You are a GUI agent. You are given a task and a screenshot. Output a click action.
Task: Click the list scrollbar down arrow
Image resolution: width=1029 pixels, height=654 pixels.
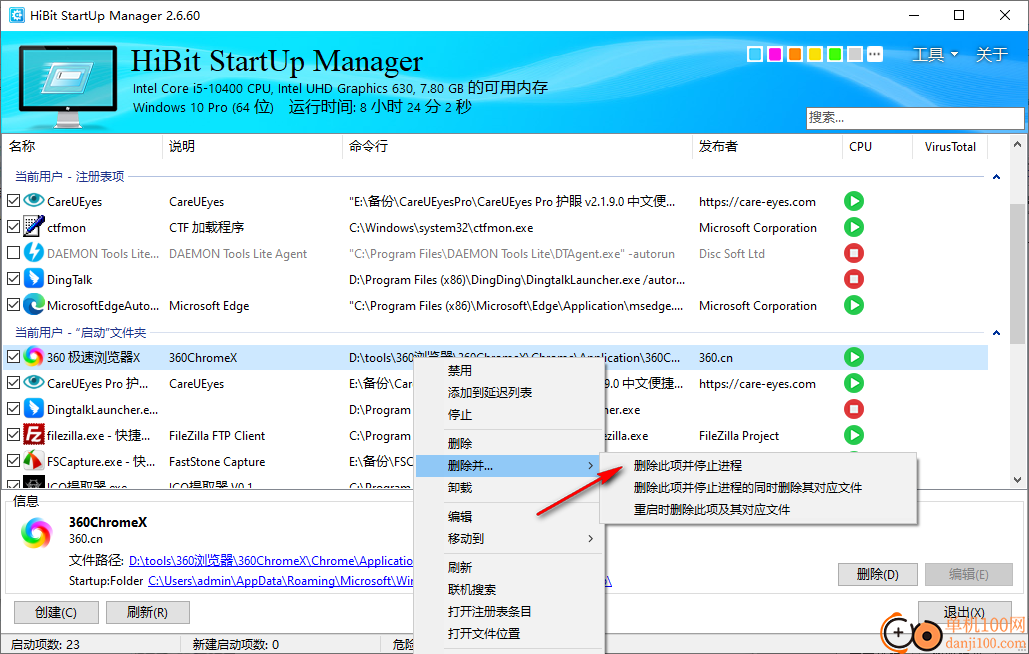tap(1017, 480)
